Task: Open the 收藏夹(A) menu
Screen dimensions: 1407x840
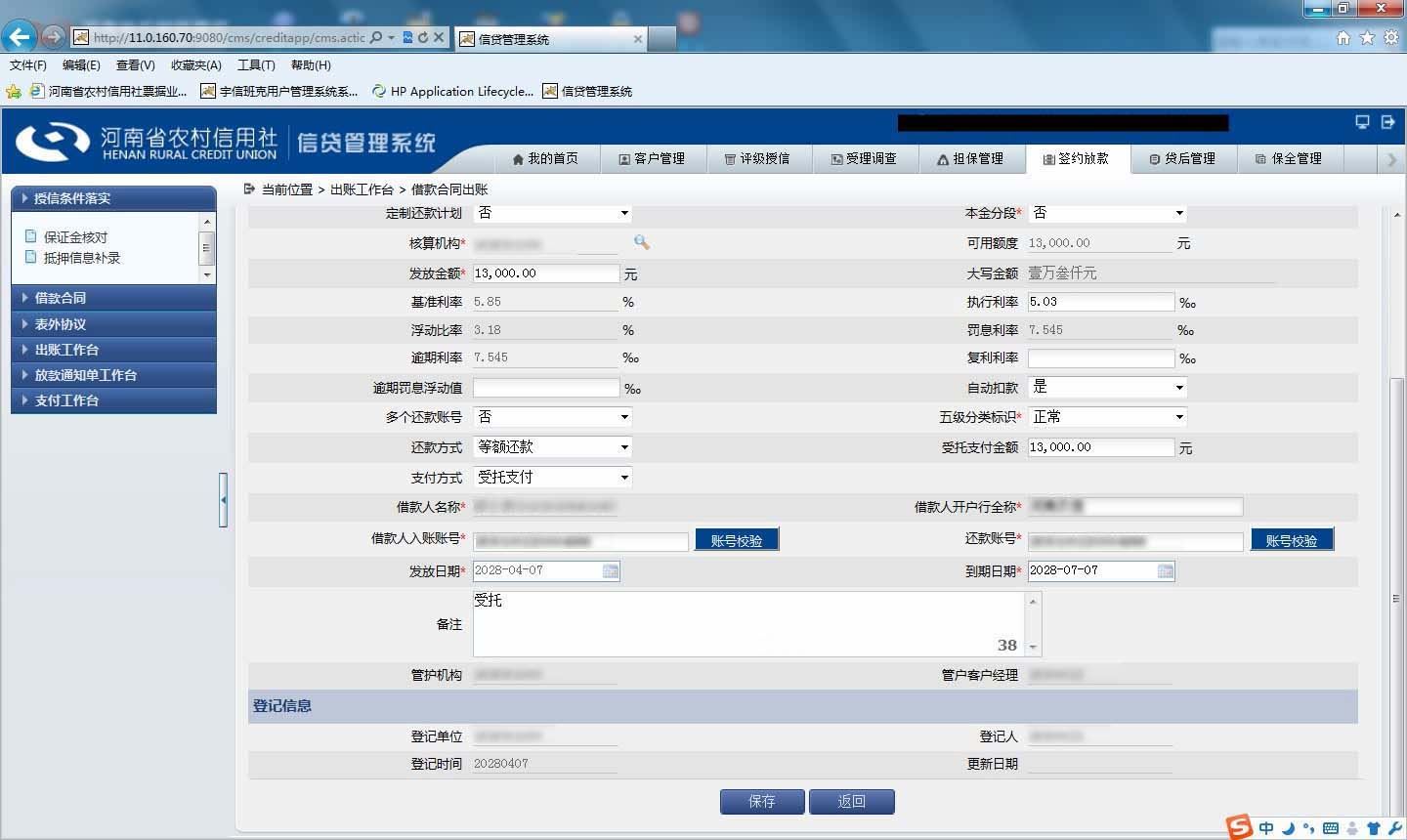Action: (x=196, y=65)
